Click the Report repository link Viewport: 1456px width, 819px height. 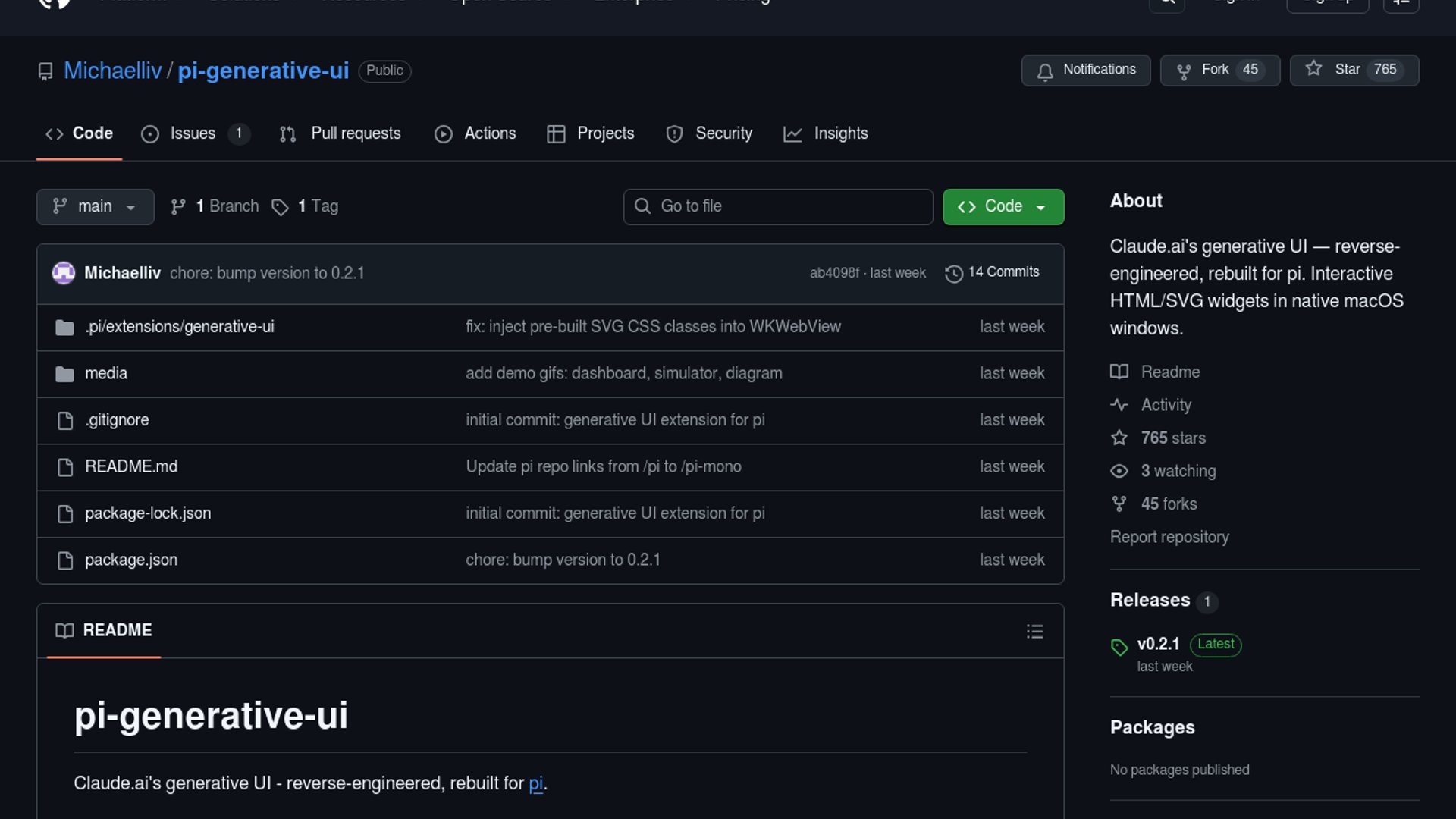coord(1169,537)
